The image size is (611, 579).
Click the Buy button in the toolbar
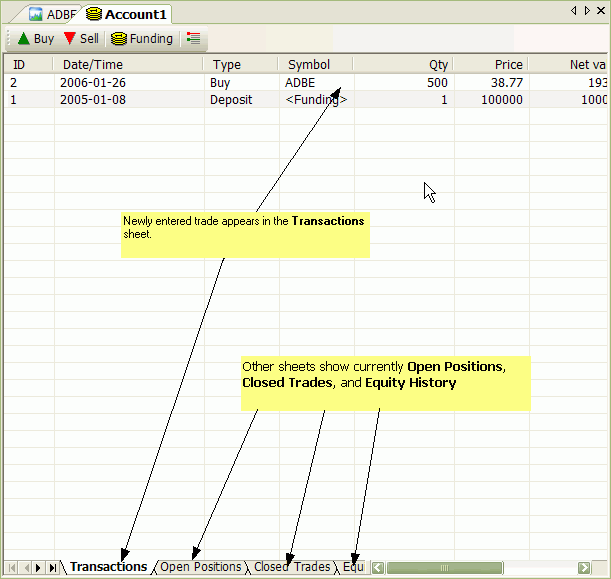[x=36, y=39]
